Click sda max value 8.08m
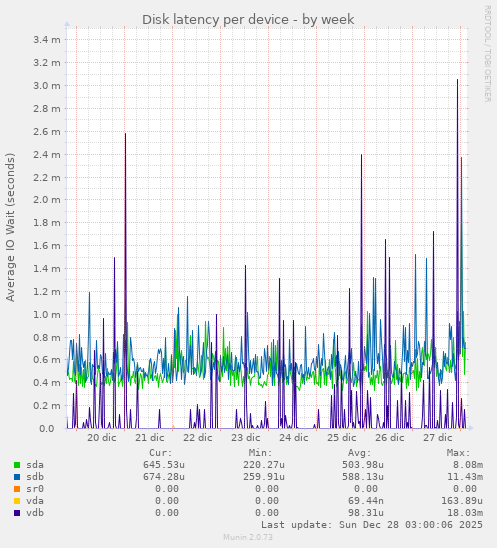The image size is (497, 548). (468, 465)
